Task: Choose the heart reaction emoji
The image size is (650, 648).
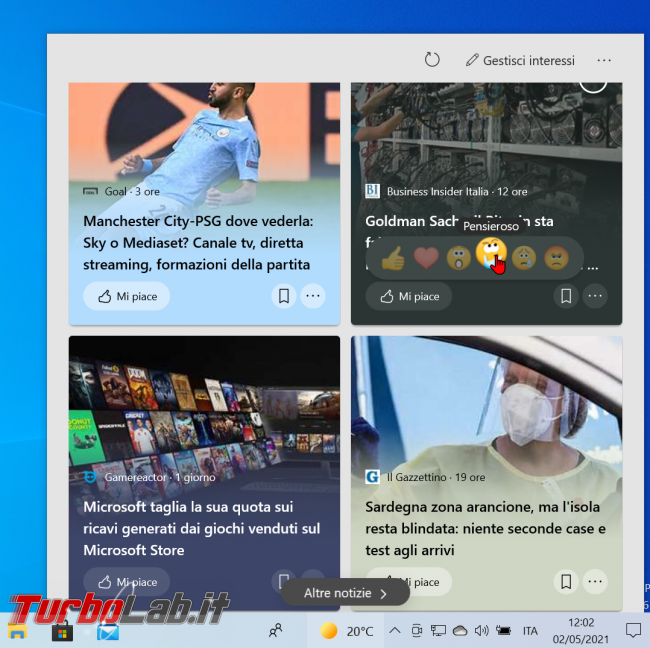Action: coord(426,258)
